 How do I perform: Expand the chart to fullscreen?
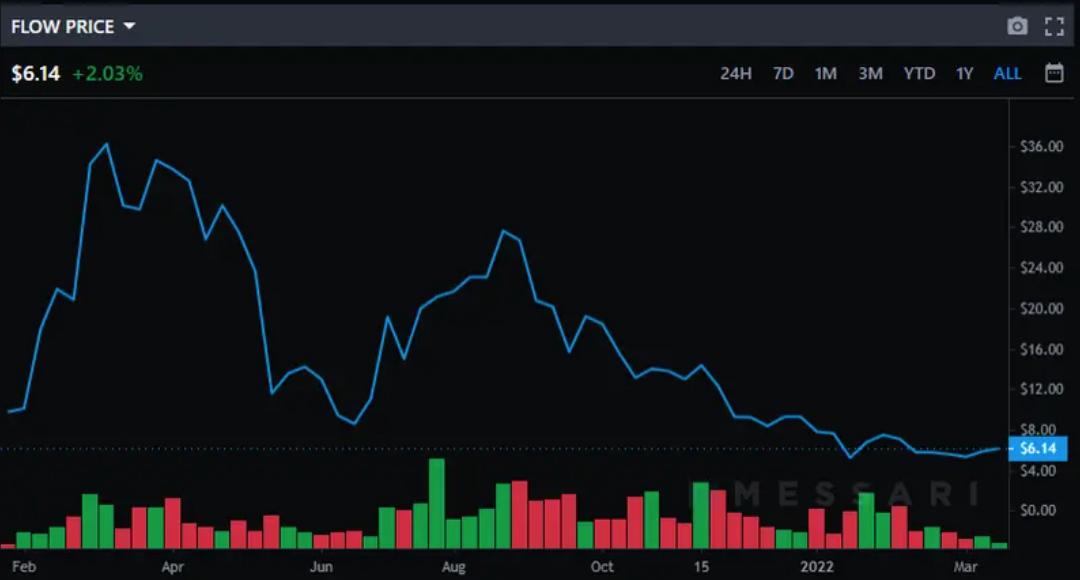click(x=1054, y=27)
